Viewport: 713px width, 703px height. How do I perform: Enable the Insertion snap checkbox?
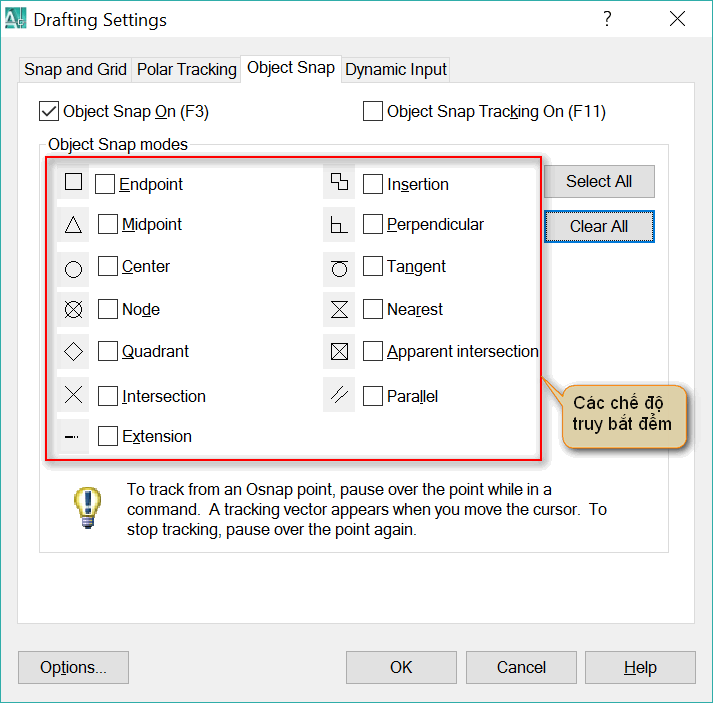click(x=372, y=184)
